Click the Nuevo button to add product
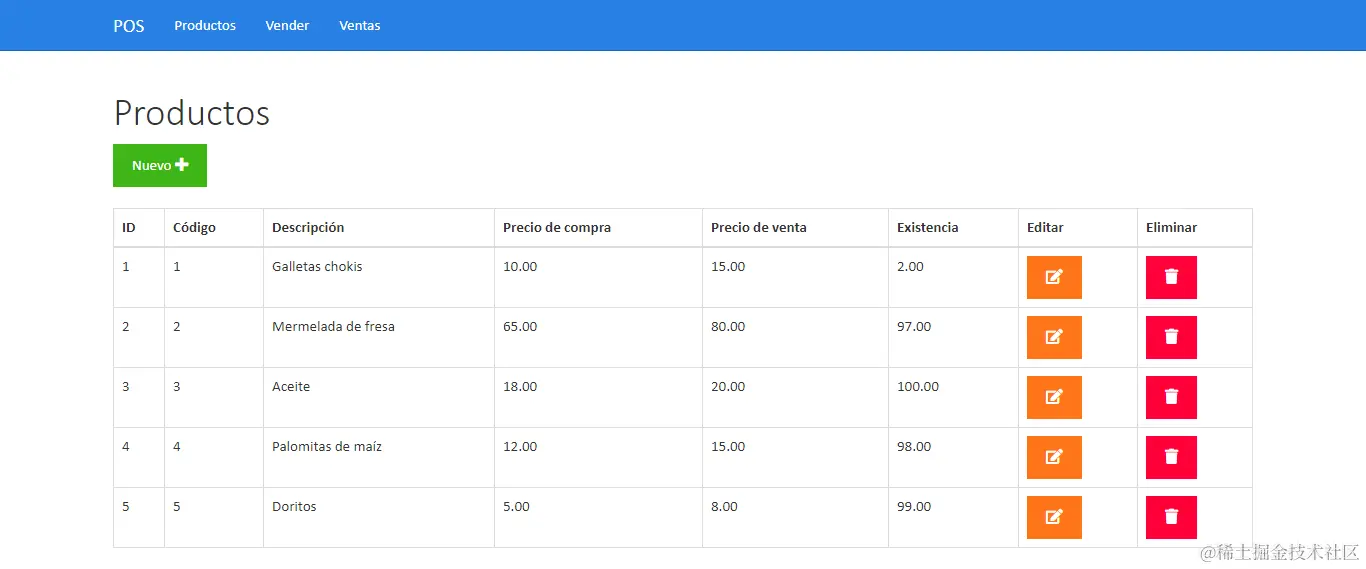Image resolution: width=1366 pixels, height=569 pixels. 160,165
